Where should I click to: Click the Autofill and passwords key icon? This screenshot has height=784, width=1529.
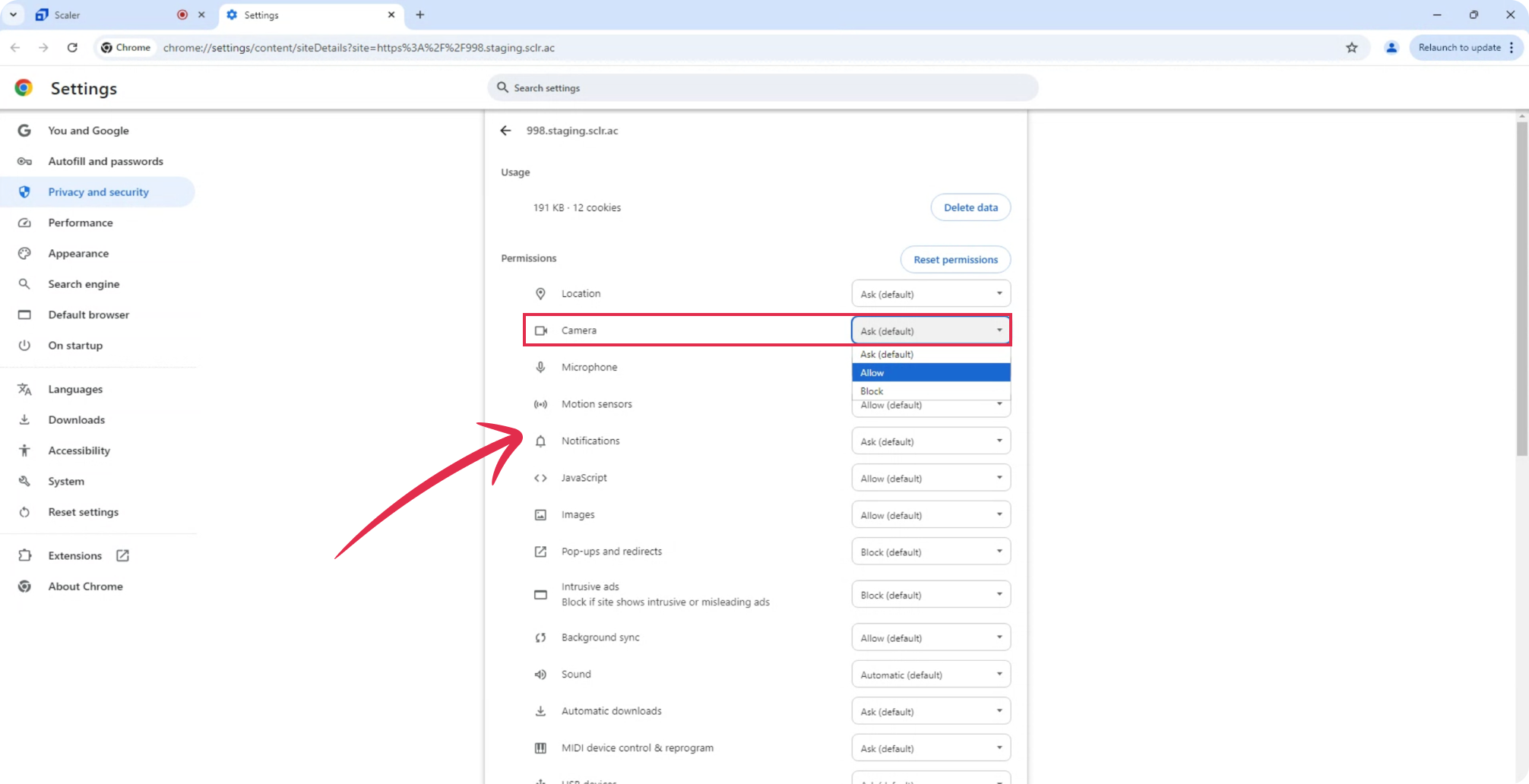point(24,161)
